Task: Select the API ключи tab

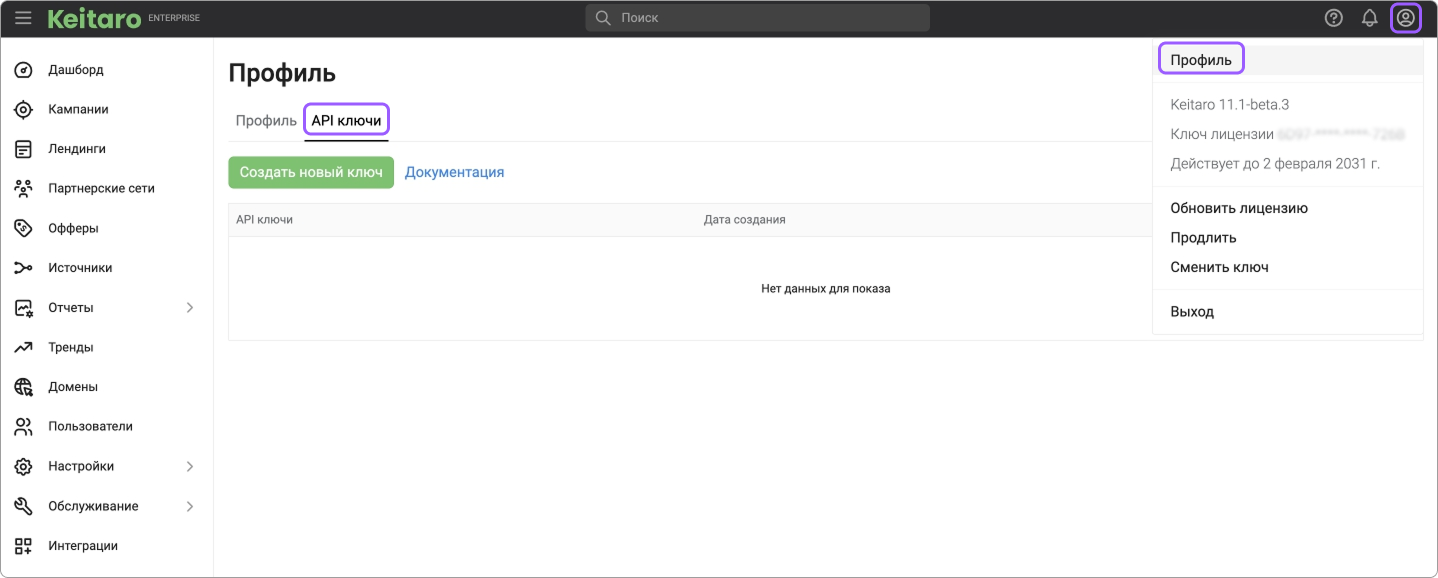Action: tap(346, 121)
